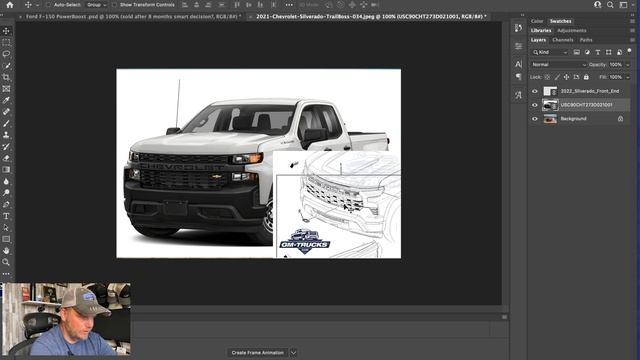
Task: Open the workspace switcher at top right
Action: 623,5
